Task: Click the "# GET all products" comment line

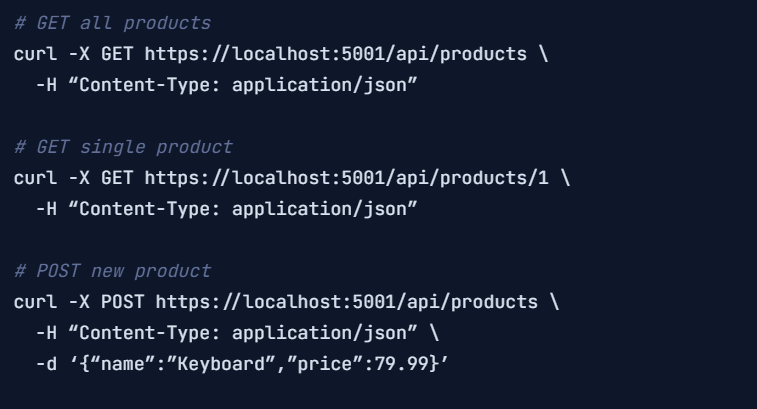Action: click(112, 23)
